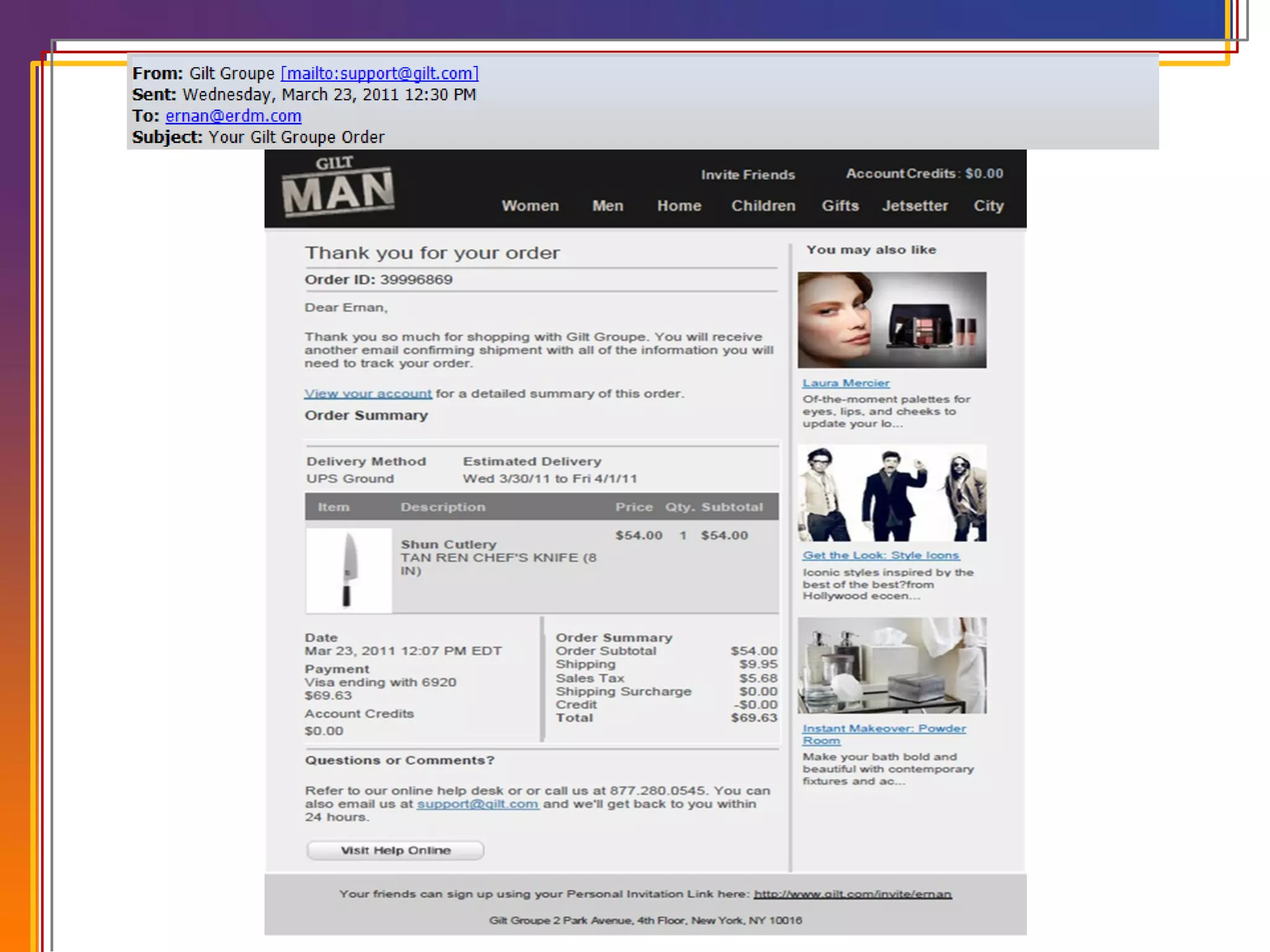Screen dimensions: 1270x952
Task: Click the Gilt MAN logo
Action: pos(338,187)
